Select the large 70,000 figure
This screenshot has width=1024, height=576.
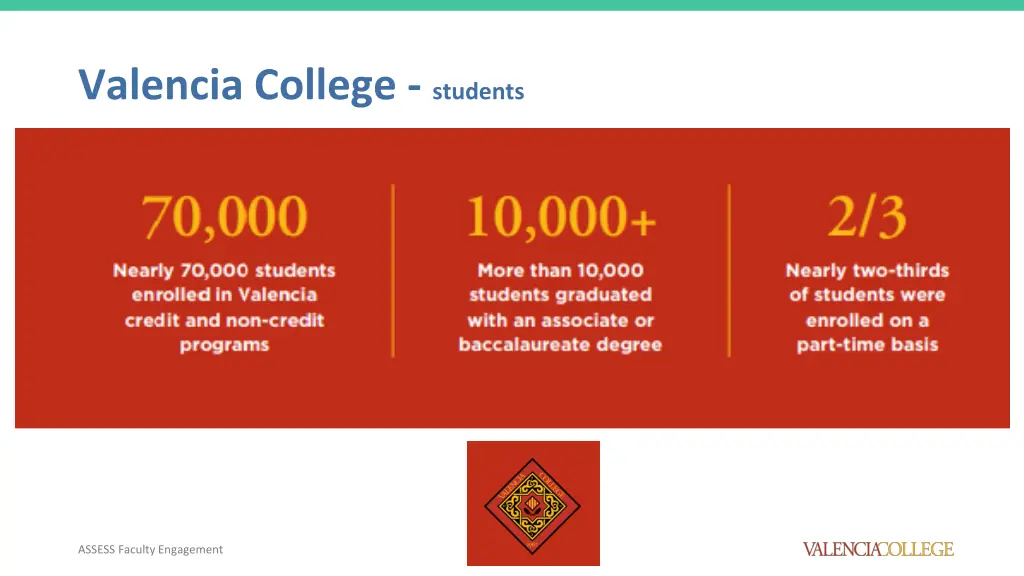point(224,217)
